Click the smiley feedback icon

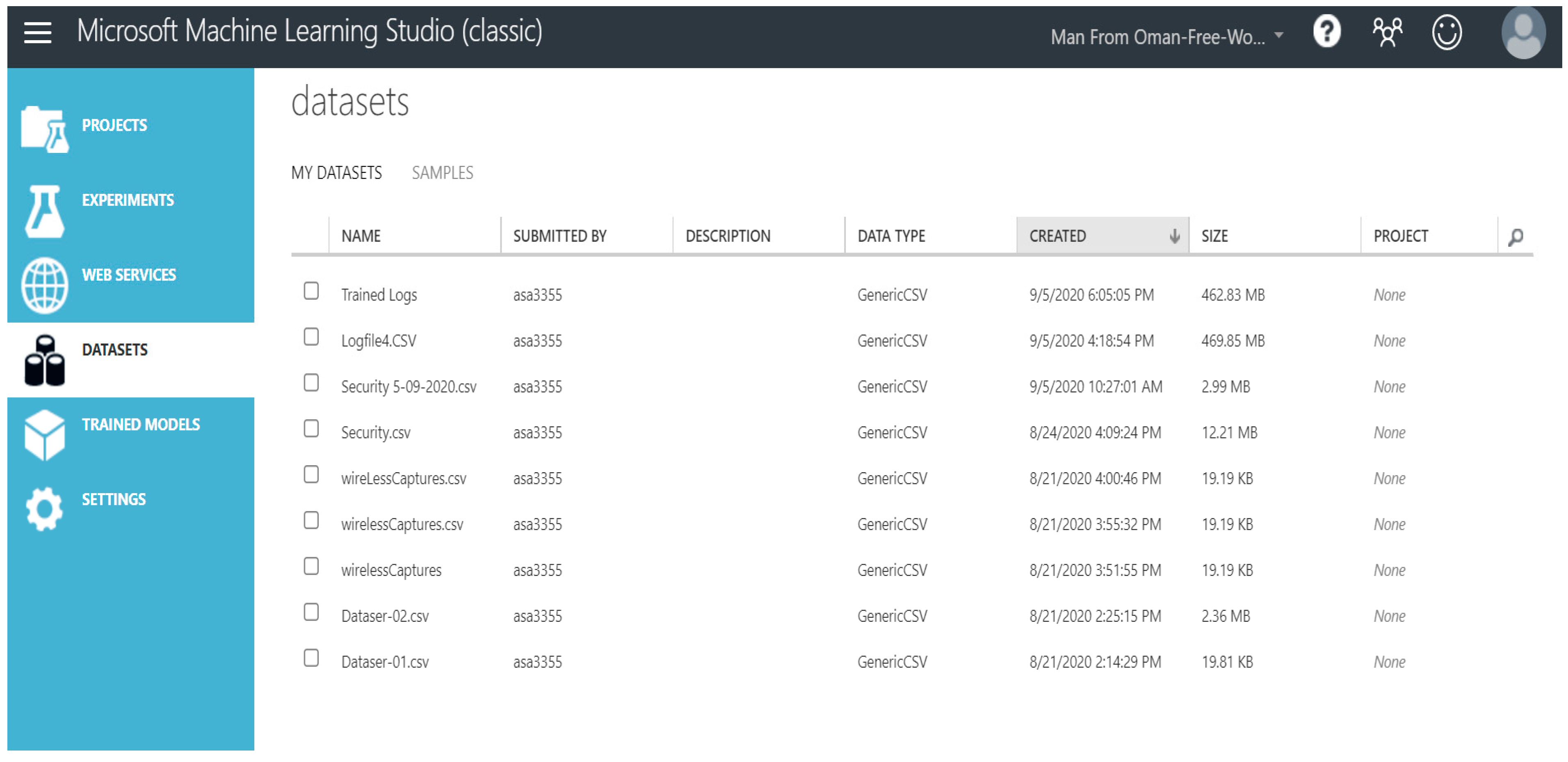point(1446,32)
